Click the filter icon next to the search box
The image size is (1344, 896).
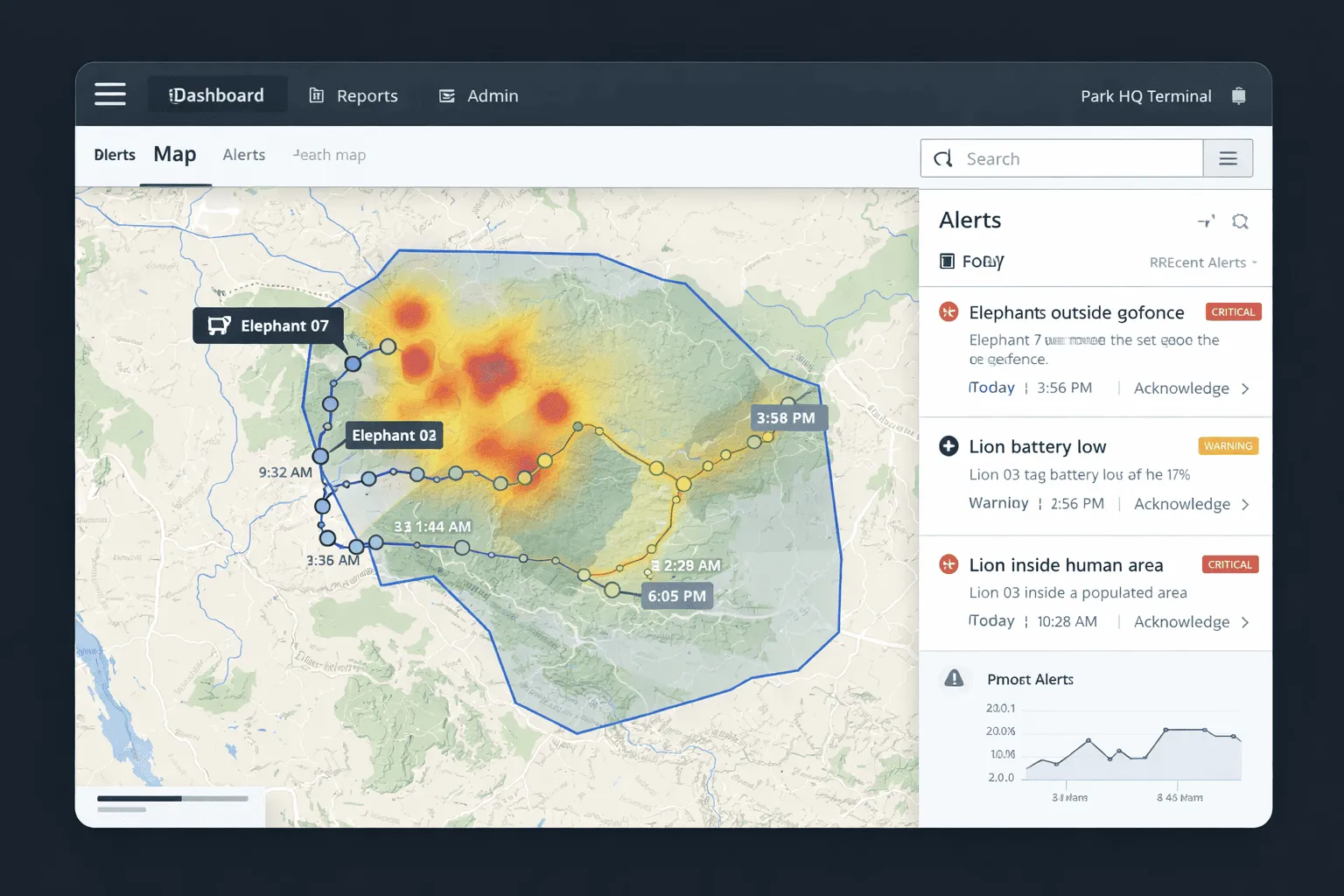click(x=1228, y=158)
